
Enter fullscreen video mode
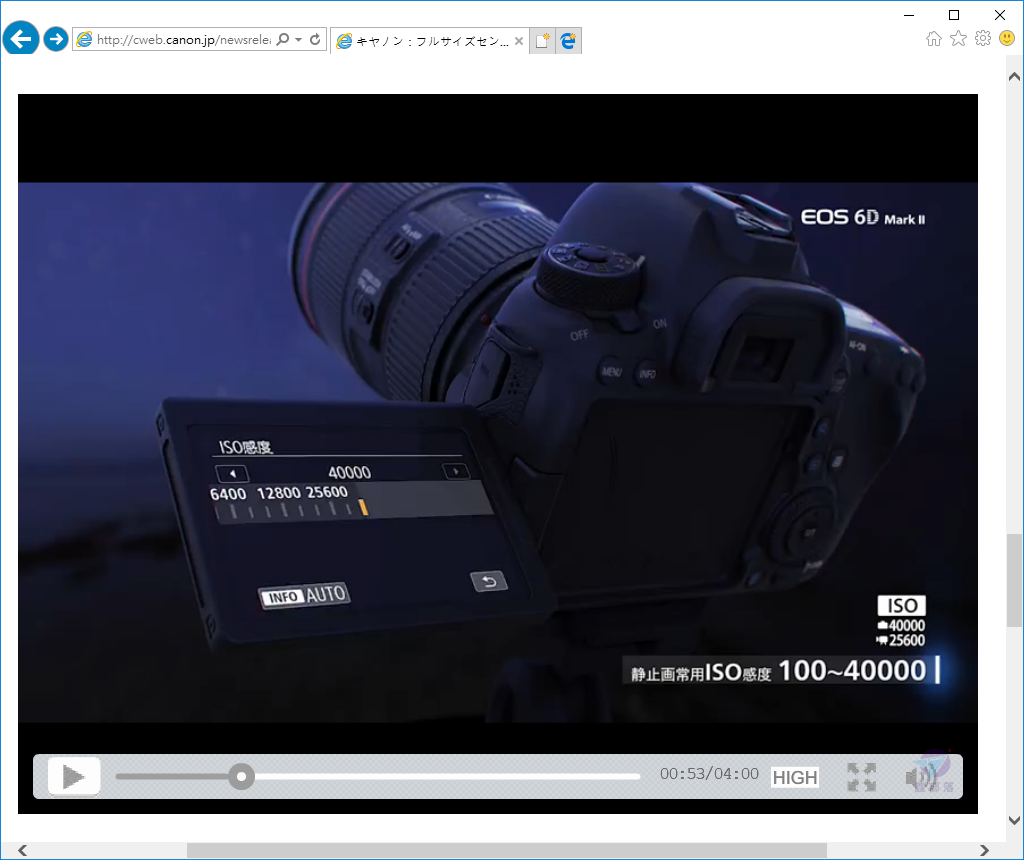click(x=861, y=777)
